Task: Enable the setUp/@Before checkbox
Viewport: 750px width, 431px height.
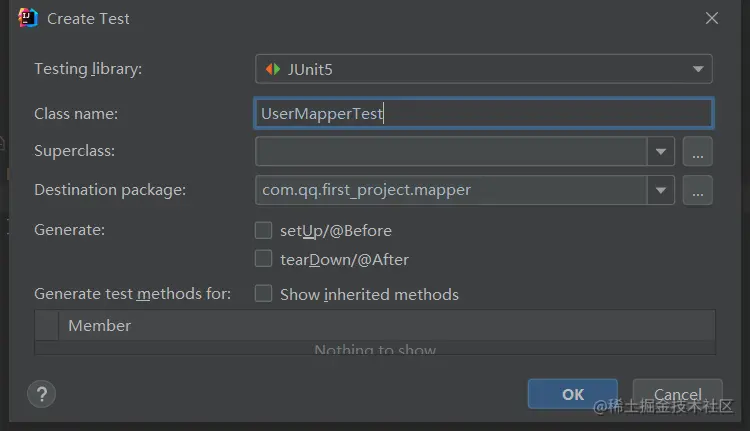Action: (x=264, y=231)
